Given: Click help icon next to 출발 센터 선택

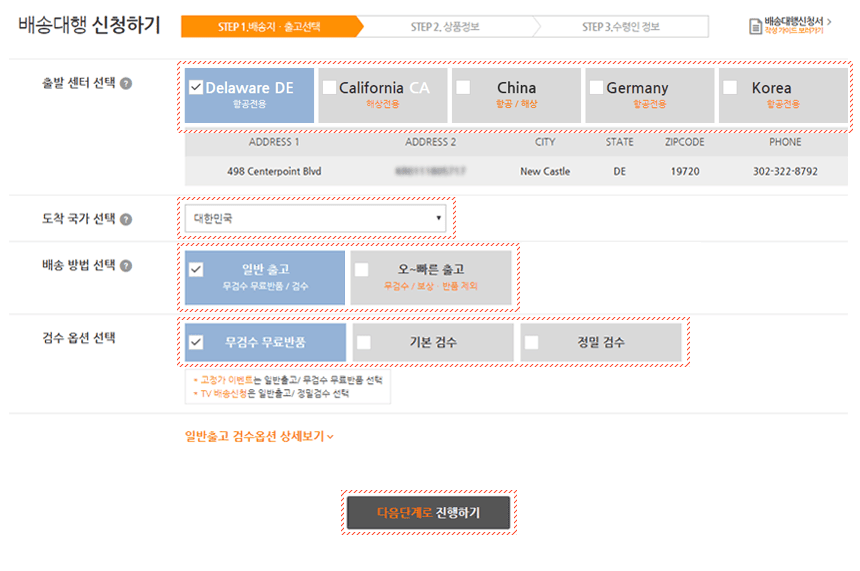Looking at the screenshot, I should (126, 83).
